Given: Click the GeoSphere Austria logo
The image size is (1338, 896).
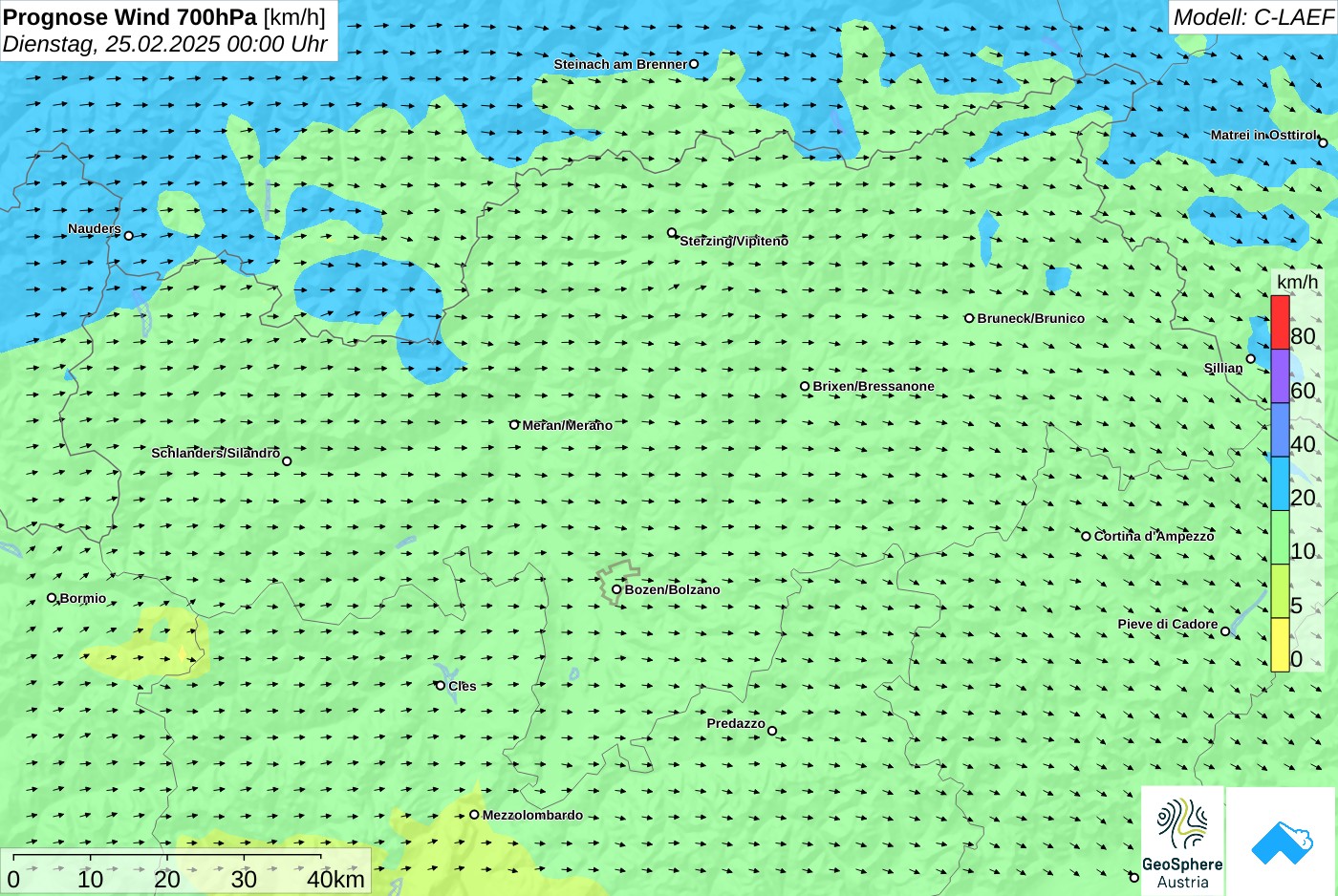Looking at the screenshot, I should (1182, 841).
